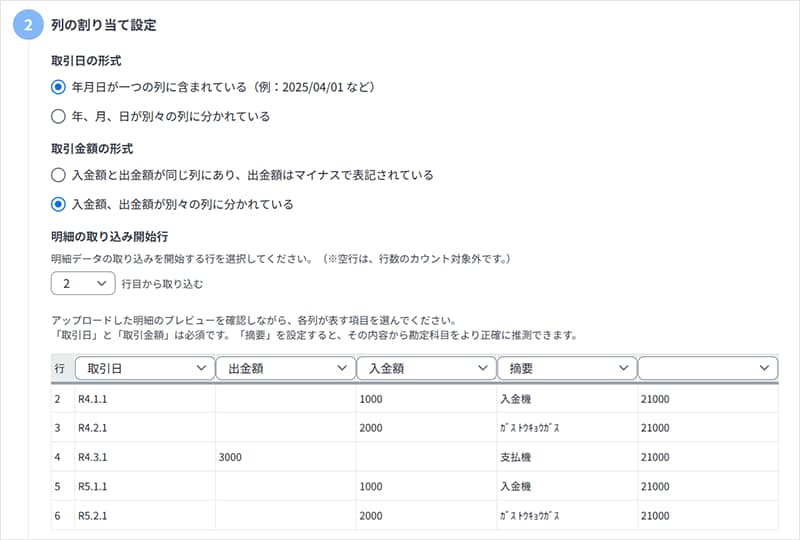Screen dimensions: 800x540
Task: Open the 入金額 column assignment dropdown
Action: point(426,368)
